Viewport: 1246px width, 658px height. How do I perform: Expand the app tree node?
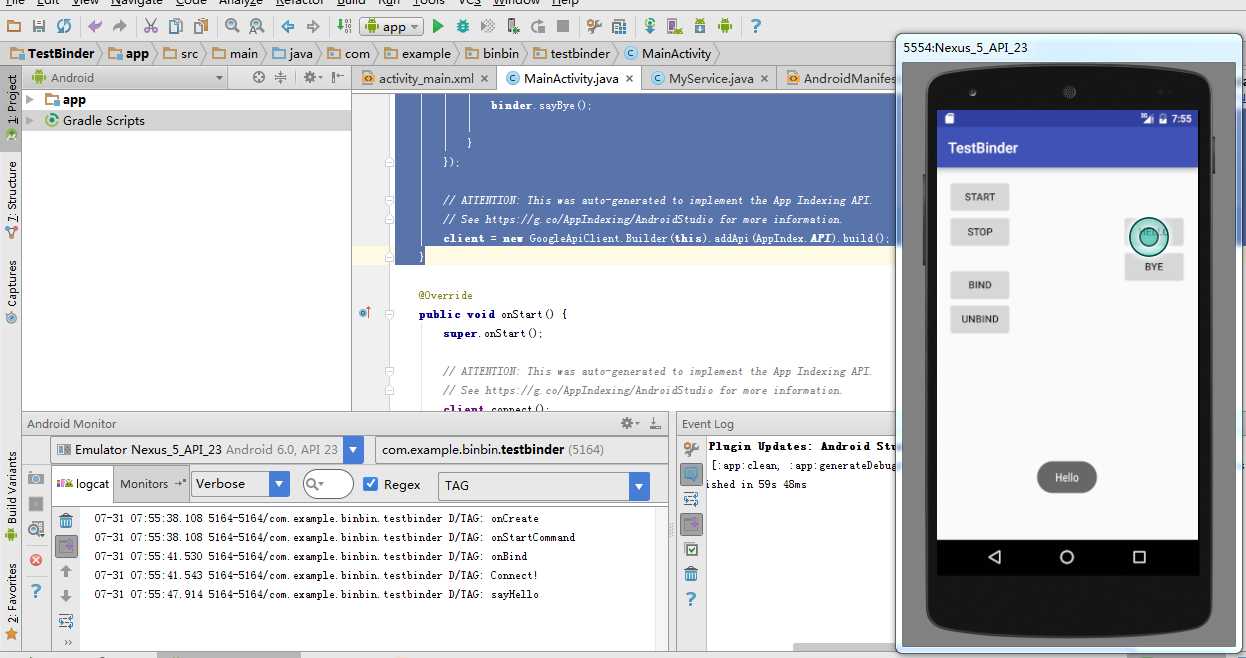[30, 99]
